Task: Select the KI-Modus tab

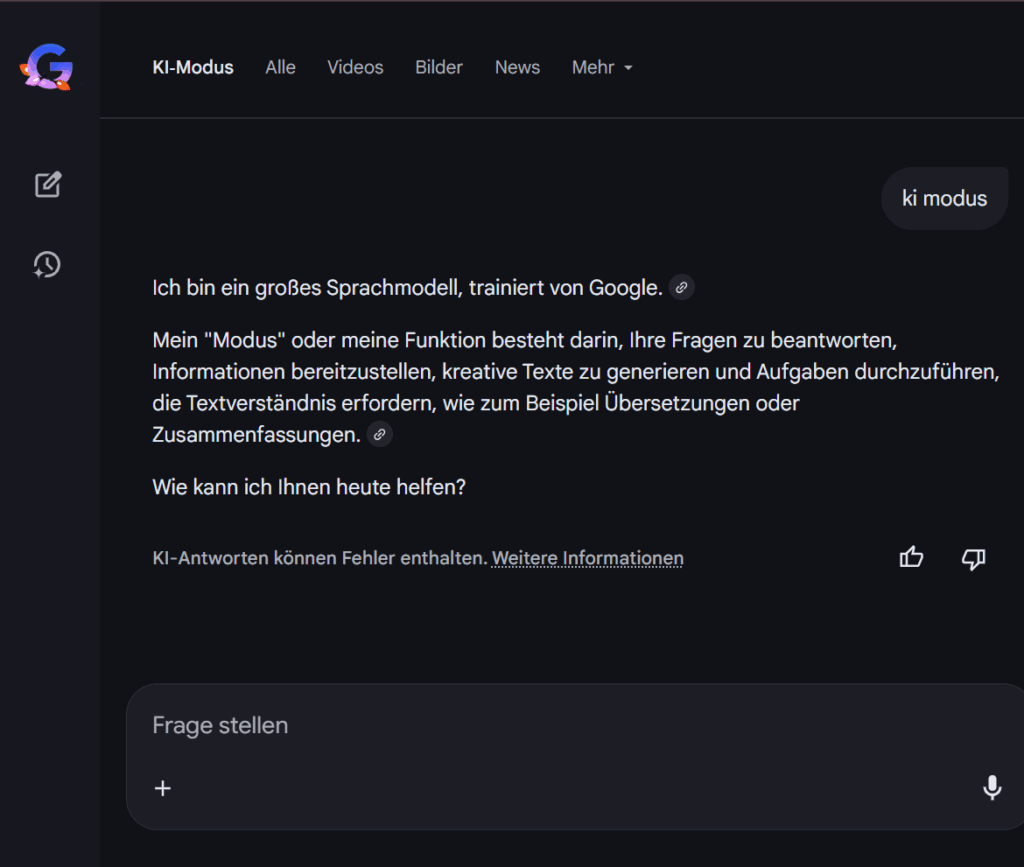Action: (193, 68)
